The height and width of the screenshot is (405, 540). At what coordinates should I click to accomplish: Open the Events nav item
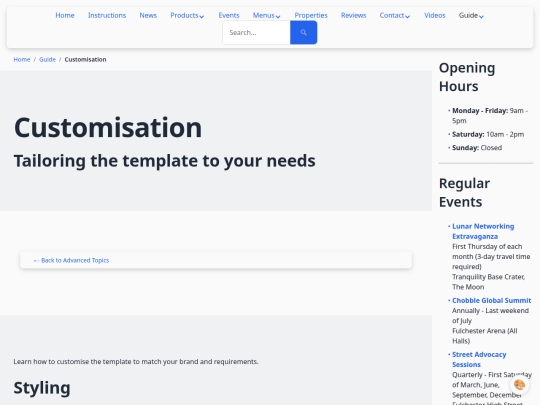coord(229,15)
